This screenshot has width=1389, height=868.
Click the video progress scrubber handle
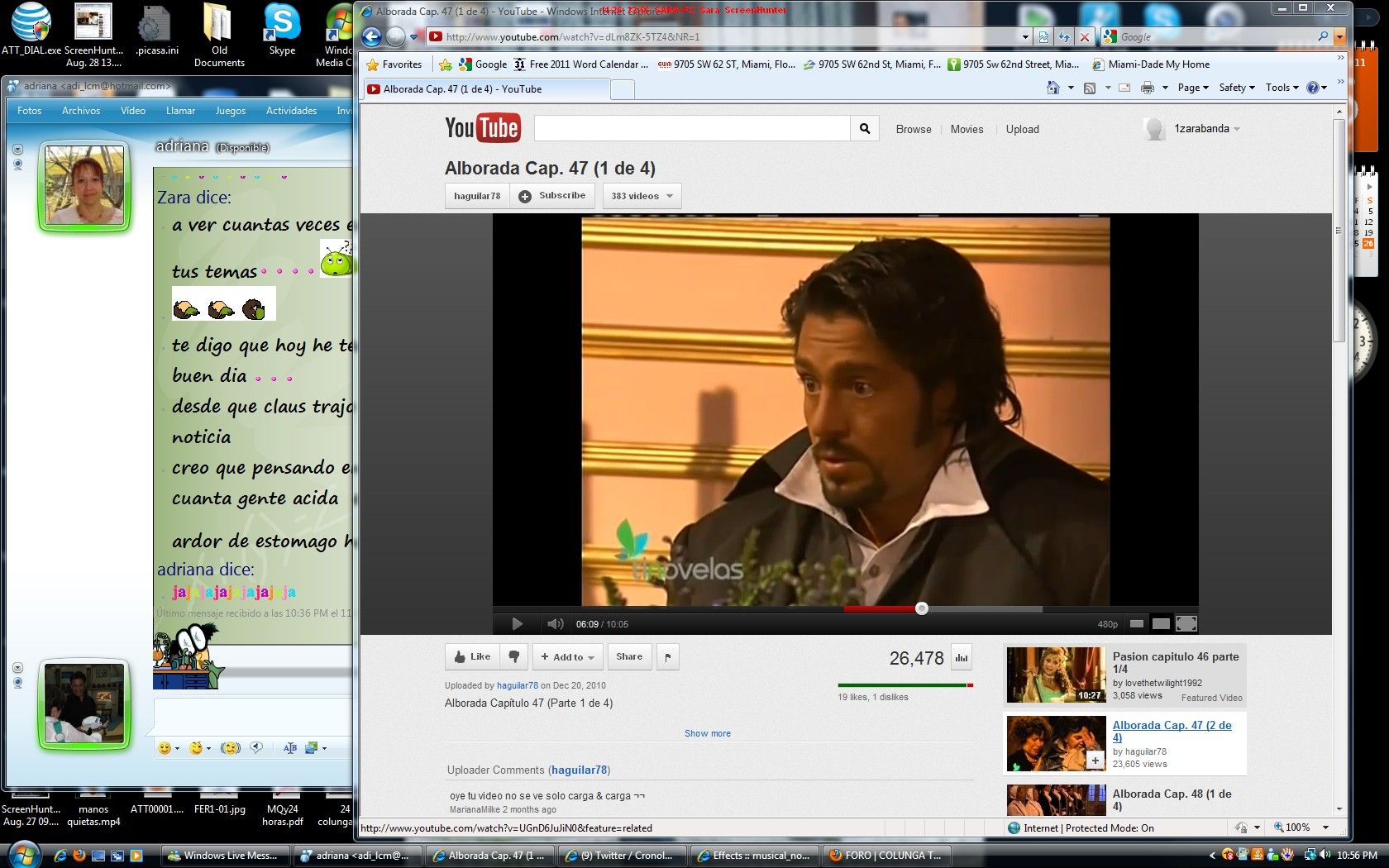click(922, 609)
